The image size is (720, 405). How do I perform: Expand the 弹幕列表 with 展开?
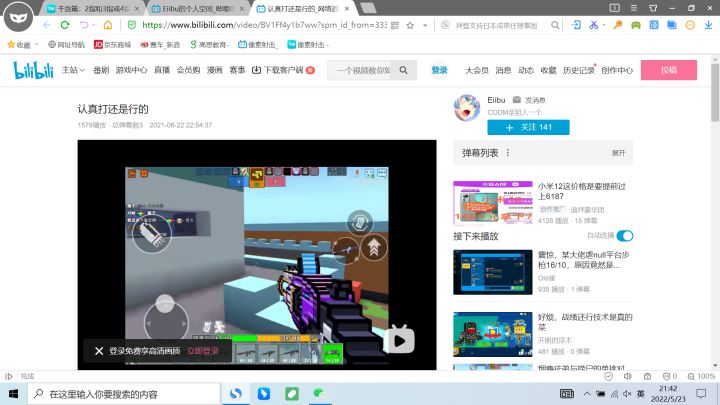(619, 153)
